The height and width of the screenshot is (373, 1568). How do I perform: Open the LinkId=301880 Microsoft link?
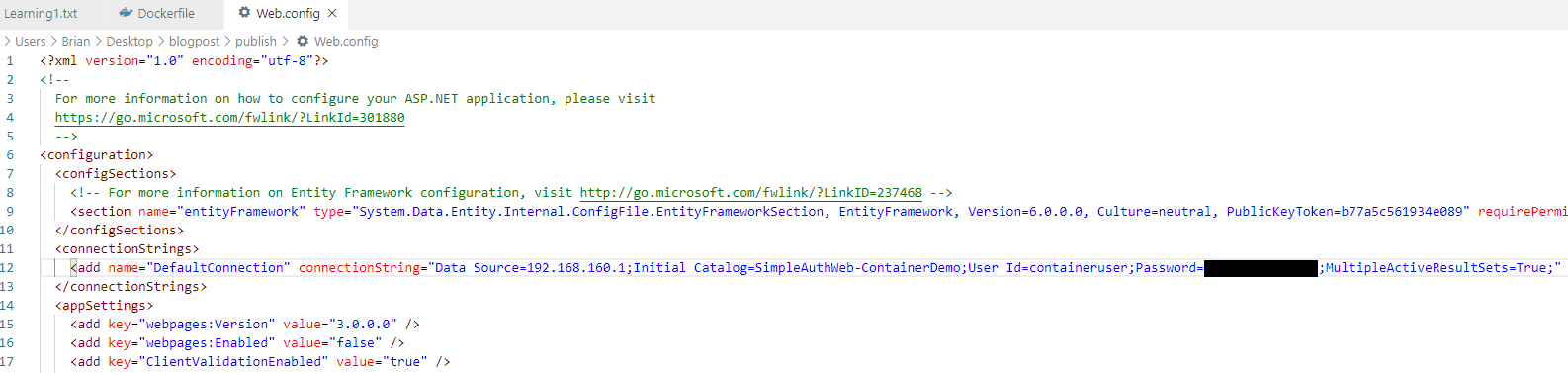tap(229, 118)
